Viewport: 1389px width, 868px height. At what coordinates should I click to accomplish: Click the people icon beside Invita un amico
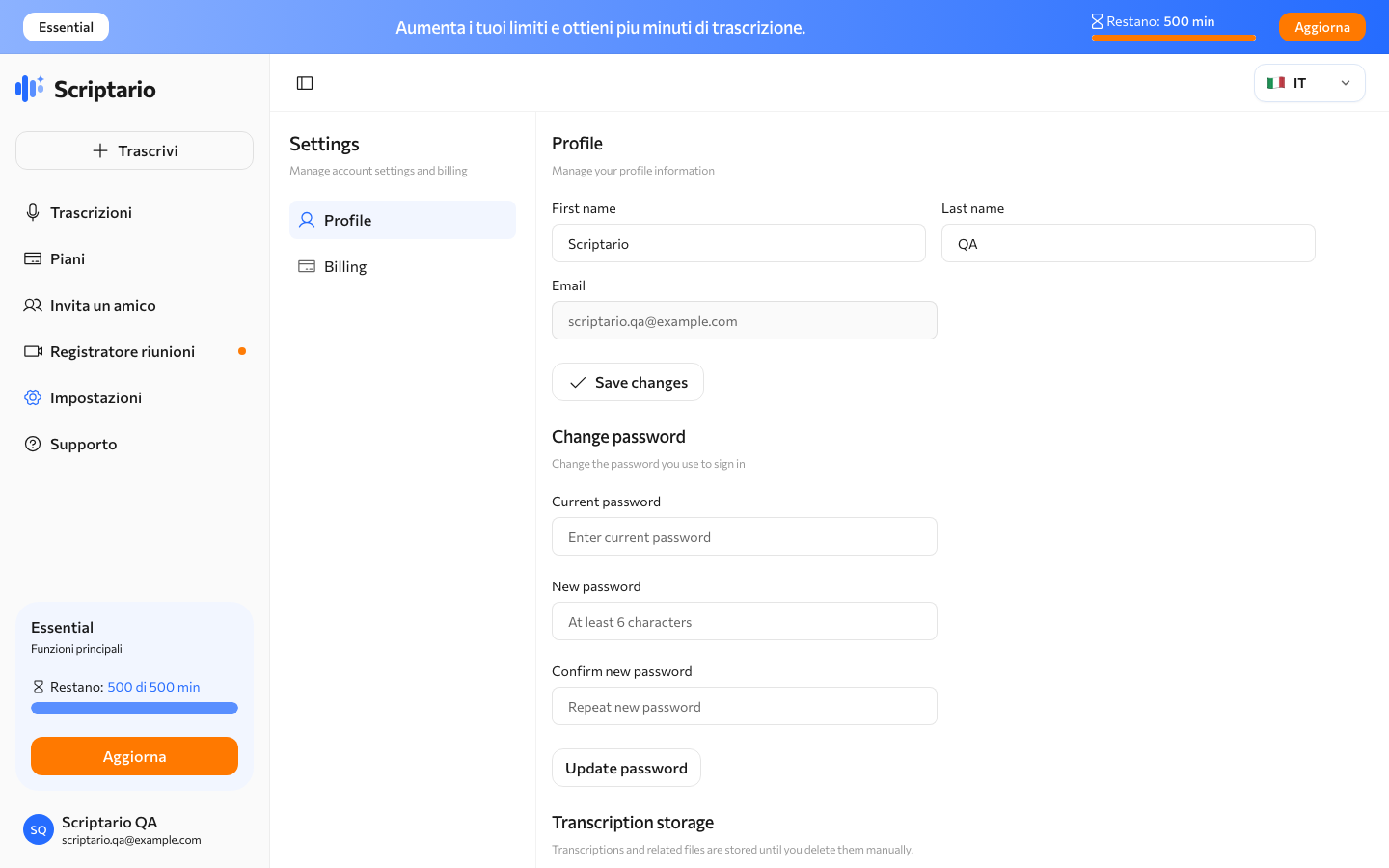point(33,305)
